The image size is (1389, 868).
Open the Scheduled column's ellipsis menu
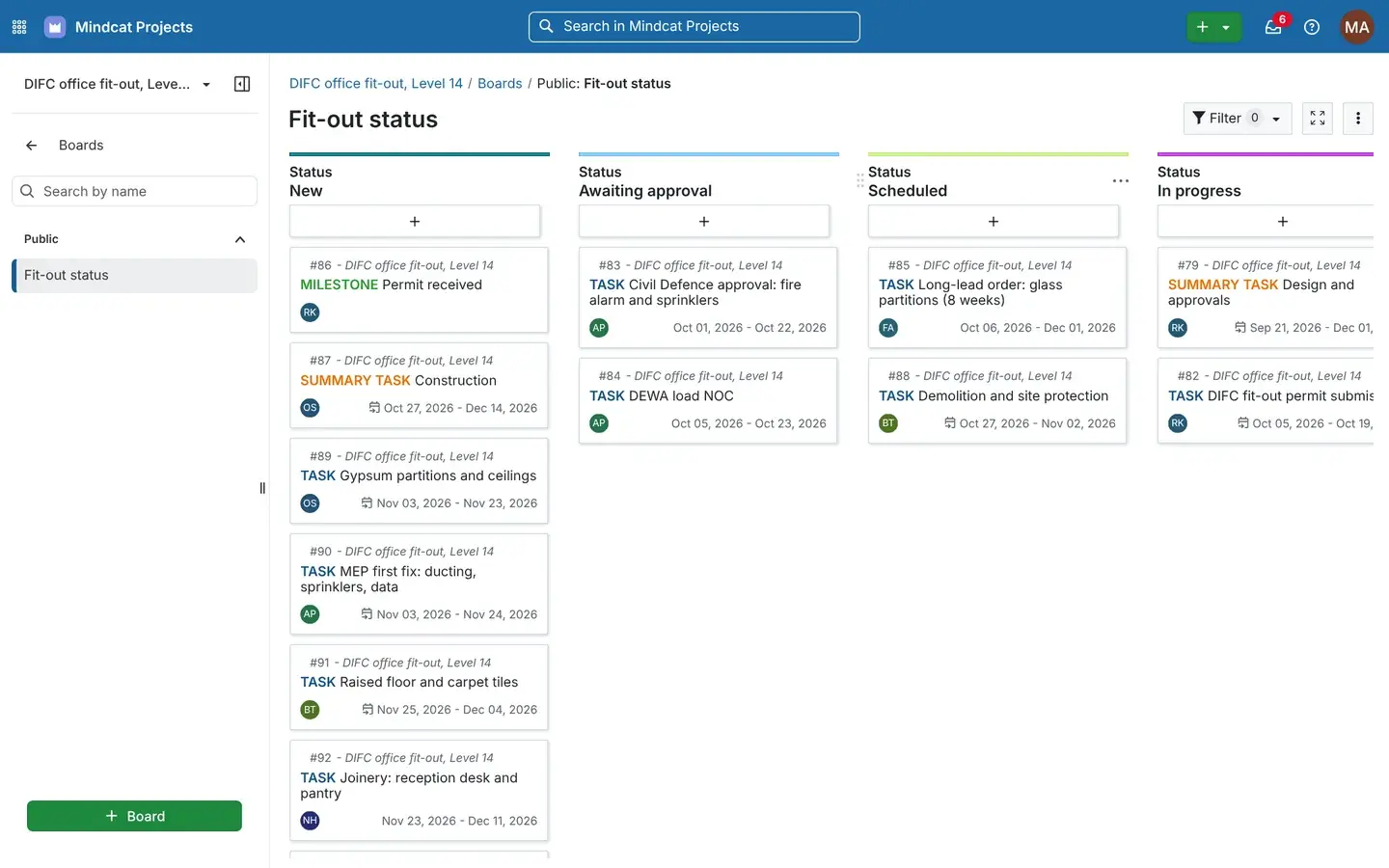coord(1120,181)
